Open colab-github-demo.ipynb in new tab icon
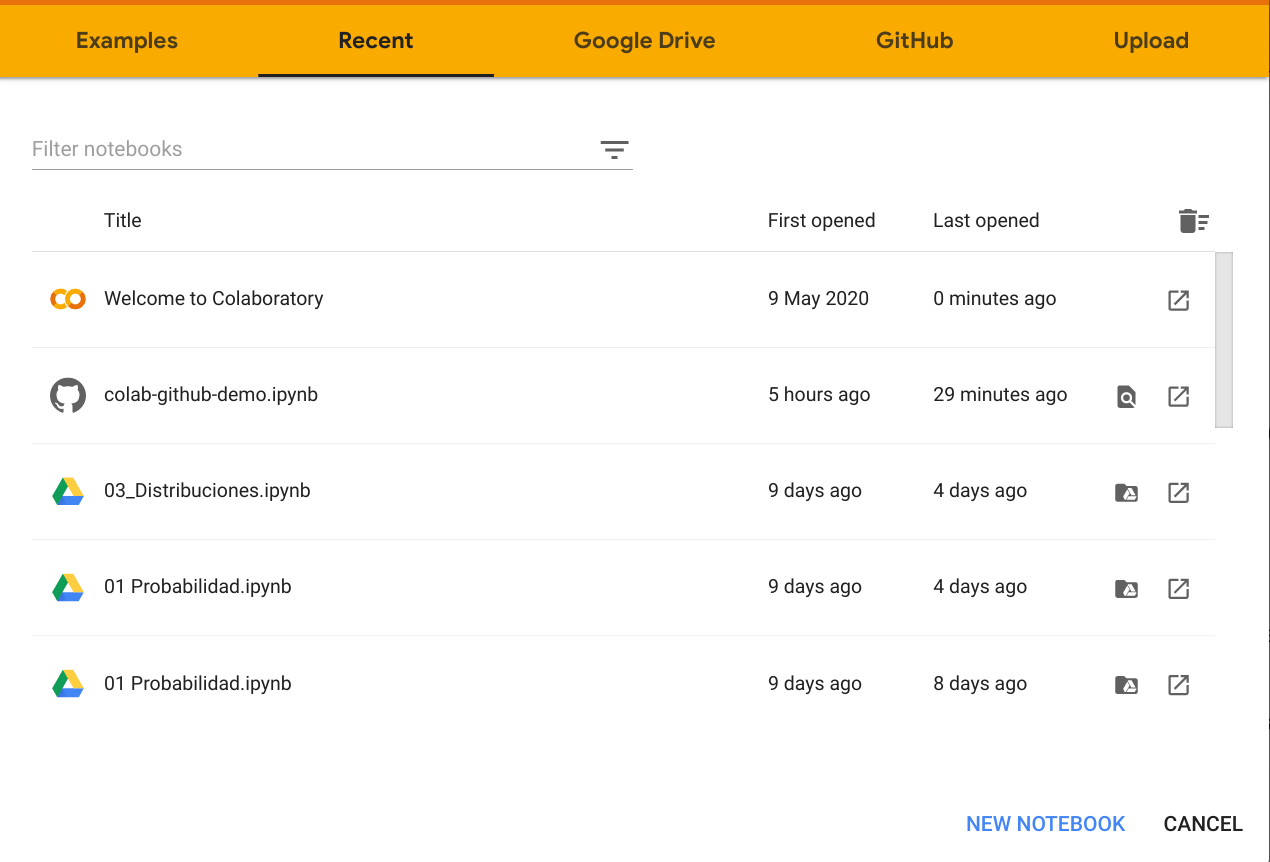Viewport: 1270px width, 862px height. click(x=1178, y=396)
